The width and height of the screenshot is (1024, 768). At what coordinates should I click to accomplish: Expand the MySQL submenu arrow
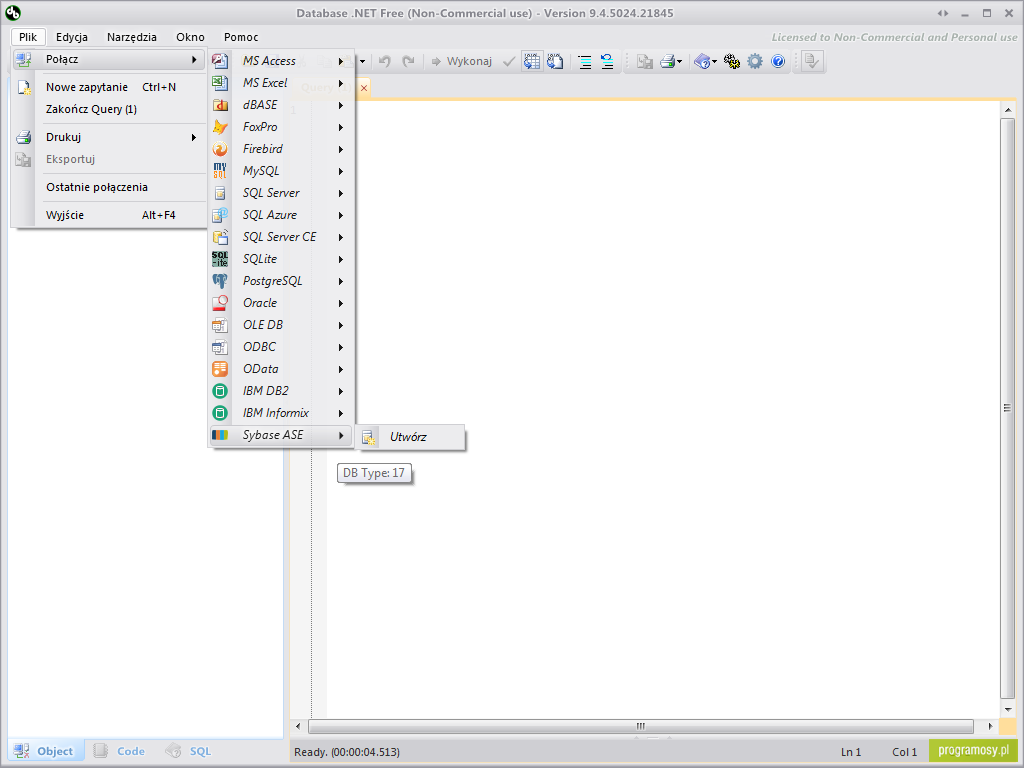pyautogui.click(x=341, y=172)
